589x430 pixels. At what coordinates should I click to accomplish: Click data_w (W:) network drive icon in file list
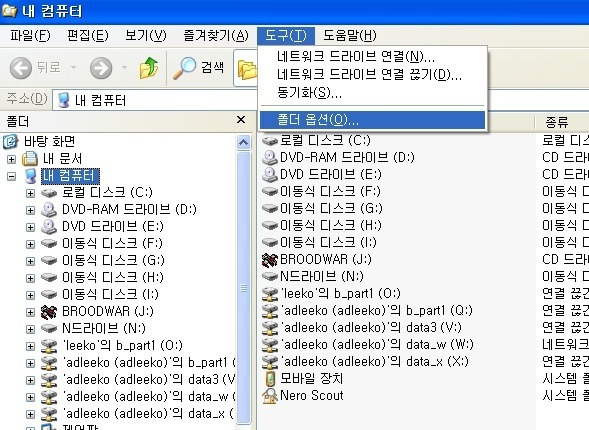[x=269, y=345]
